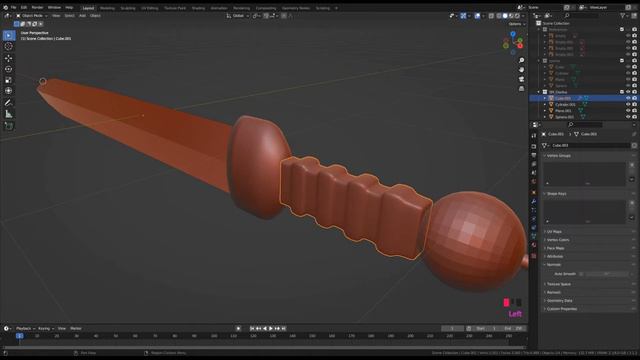Select the Rotate tool
This screenshot has width=640, height=360.
(x=9, y=69)
